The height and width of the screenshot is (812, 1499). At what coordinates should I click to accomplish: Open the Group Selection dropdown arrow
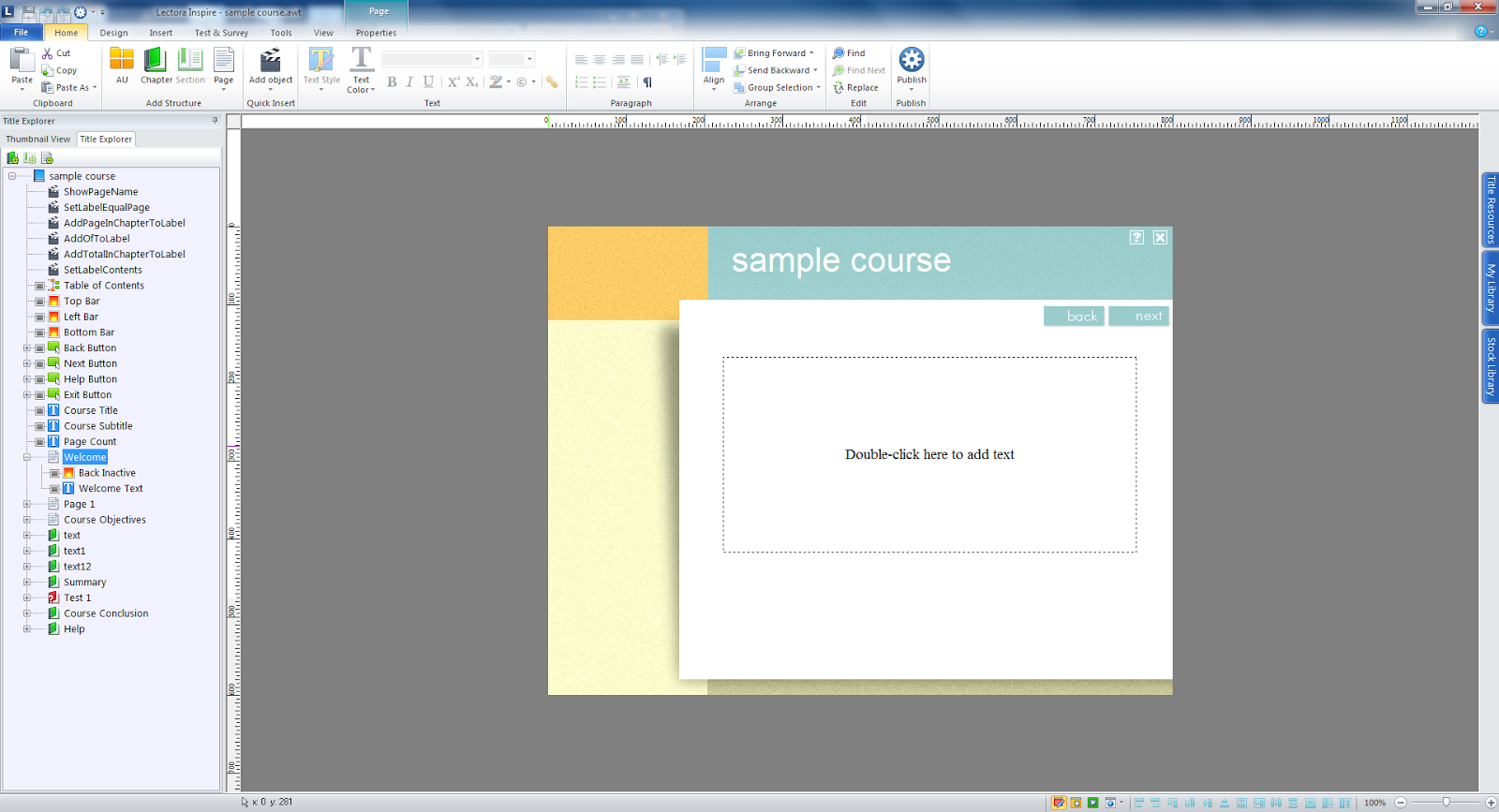819,87
